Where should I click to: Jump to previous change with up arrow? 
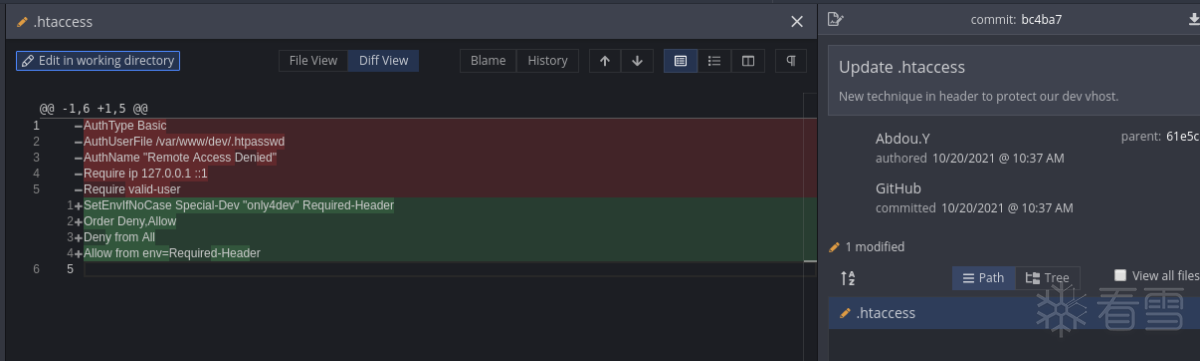pyautogui.click(x=605, y=61)
